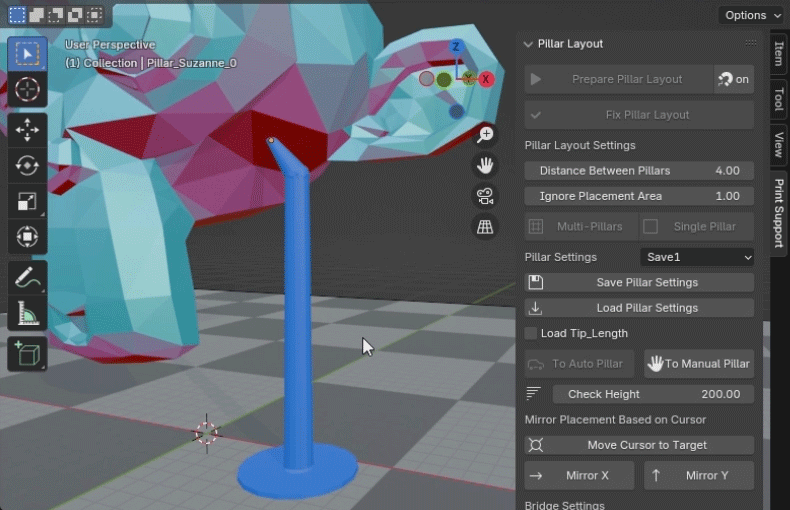Click Prepare Pillar Layout
790x510 pixels.
[619, 79]
